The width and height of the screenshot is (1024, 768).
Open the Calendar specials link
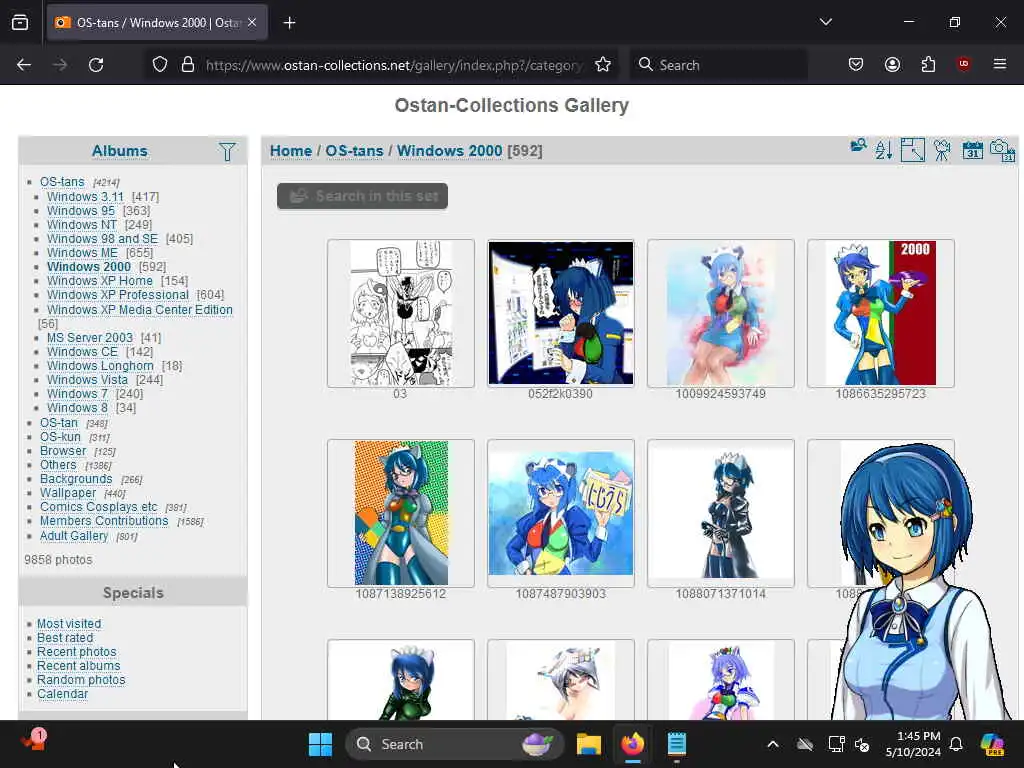[62, 694]
